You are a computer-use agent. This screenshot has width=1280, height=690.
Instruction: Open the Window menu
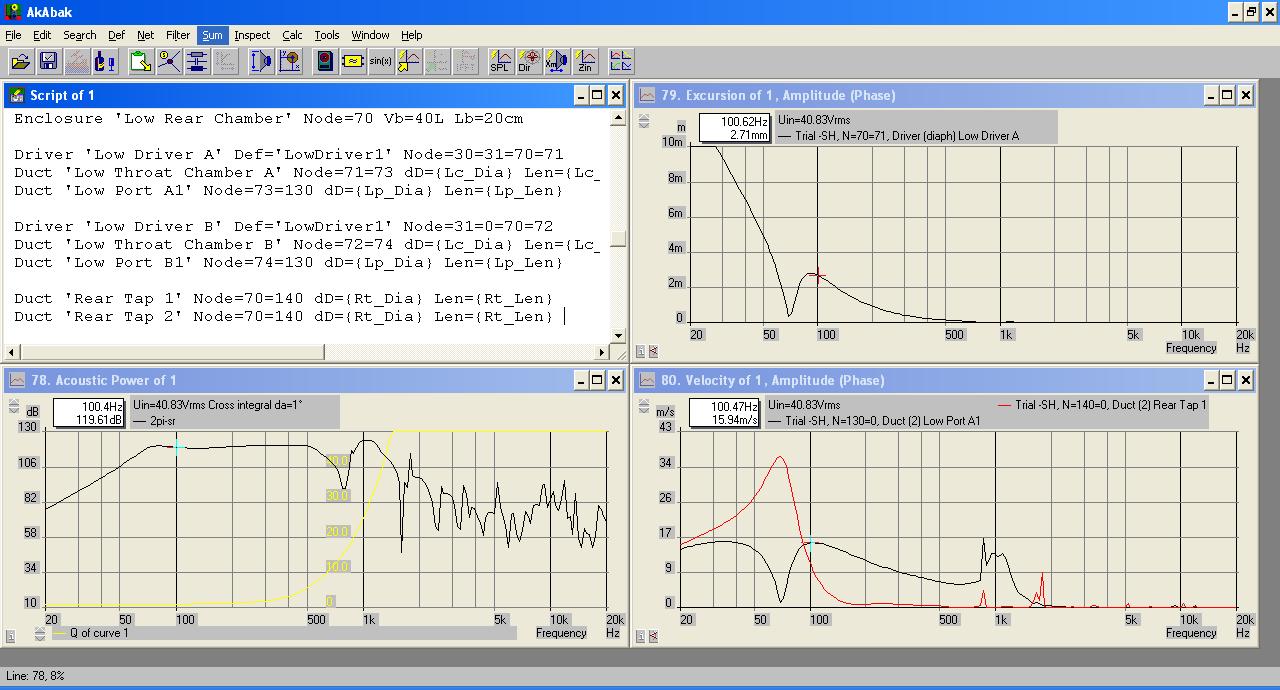point(370,35)
